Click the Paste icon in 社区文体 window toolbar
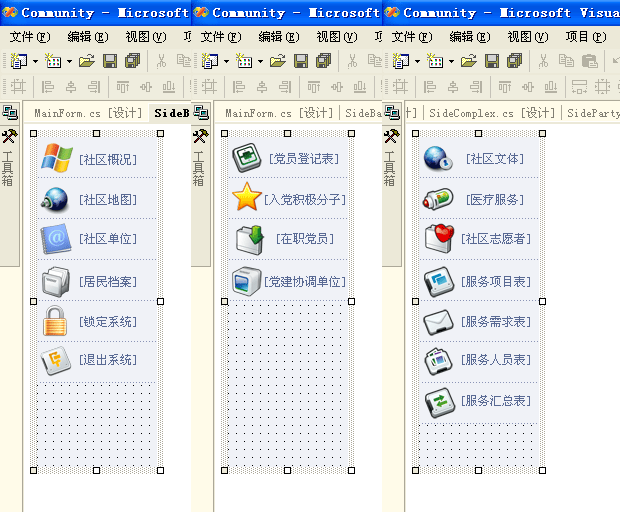 tap(590, 61)
